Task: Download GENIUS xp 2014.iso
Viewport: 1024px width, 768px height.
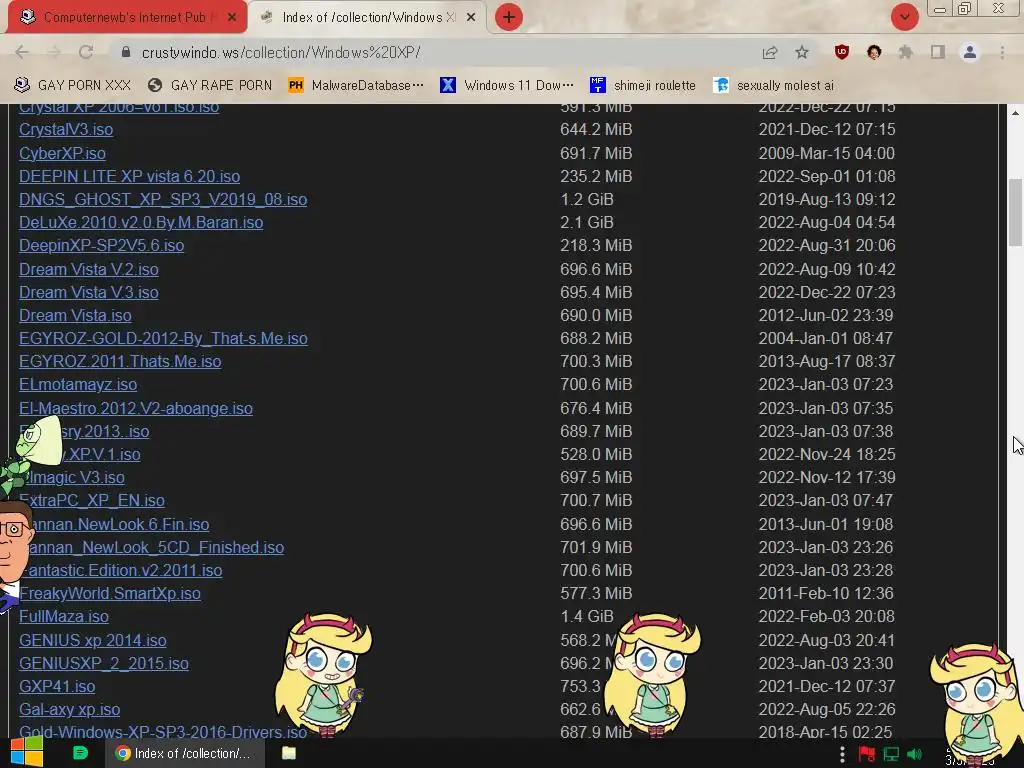Action: click(93, 640)
